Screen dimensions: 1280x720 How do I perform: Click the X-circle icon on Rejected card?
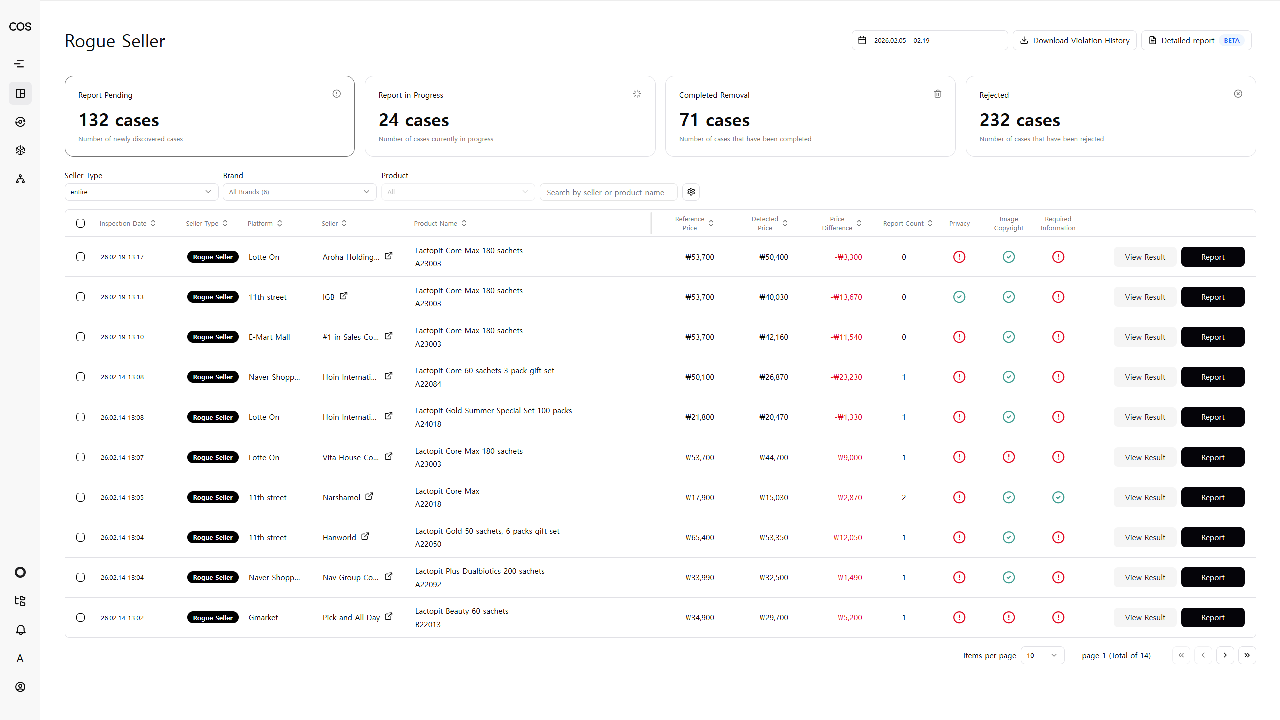(x=1238, y=94)
